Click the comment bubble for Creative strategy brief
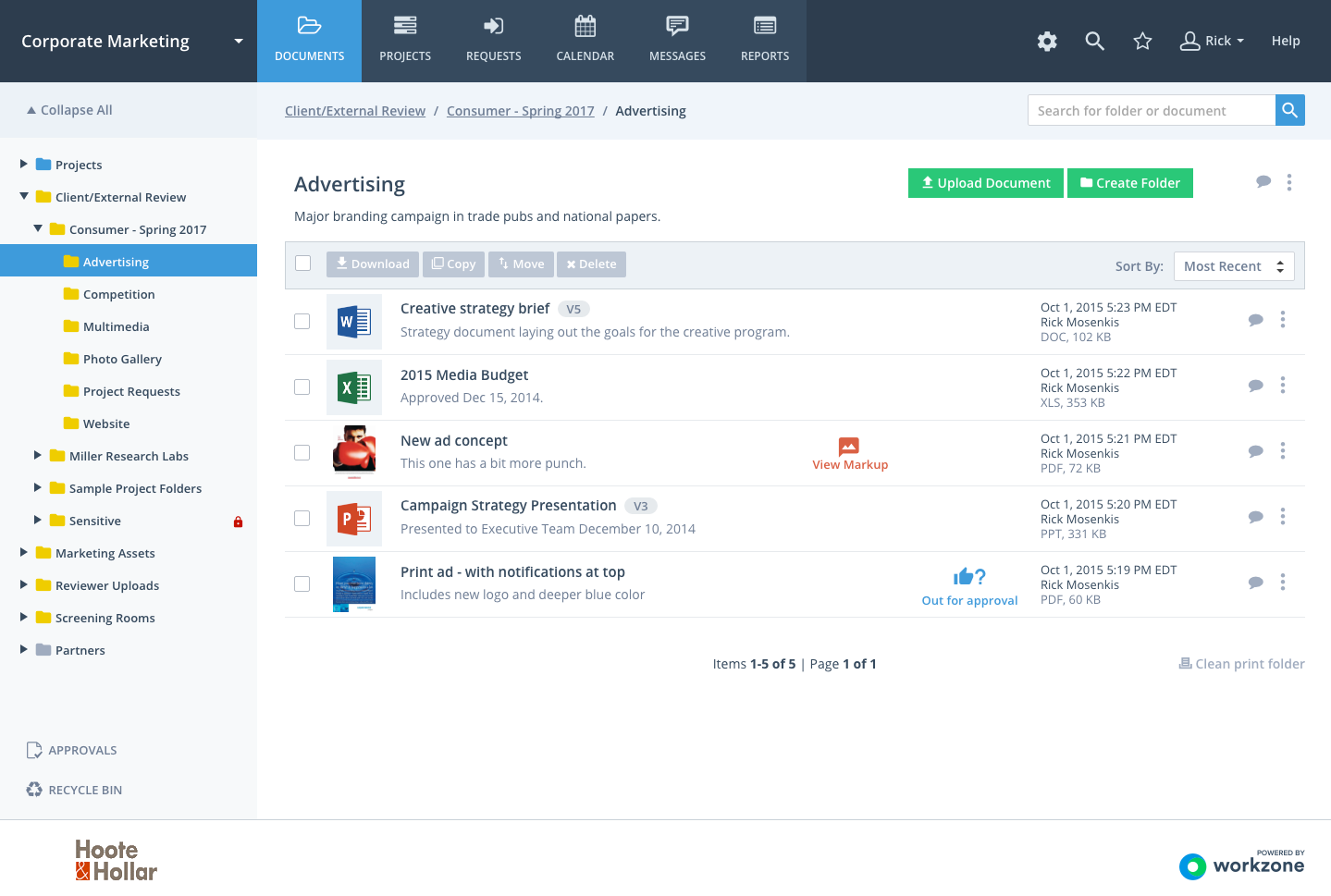 click(x=1255, y=319)
